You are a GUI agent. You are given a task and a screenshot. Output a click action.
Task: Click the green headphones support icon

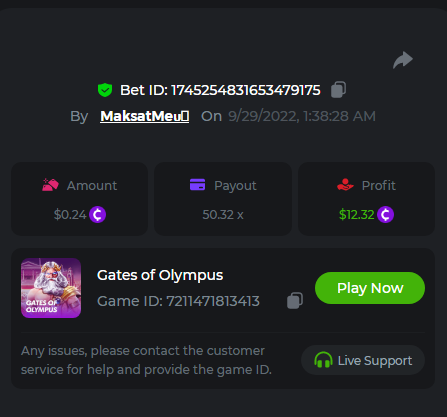(x=323, y=360)
